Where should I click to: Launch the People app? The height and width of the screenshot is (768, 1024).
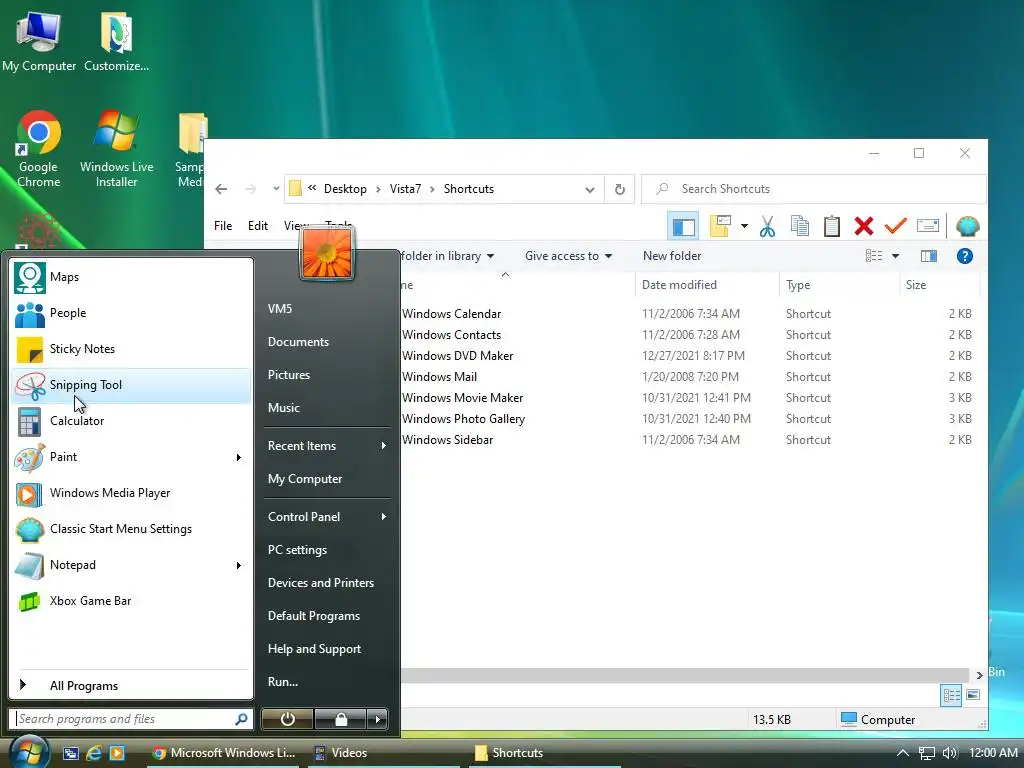(131, 313)
